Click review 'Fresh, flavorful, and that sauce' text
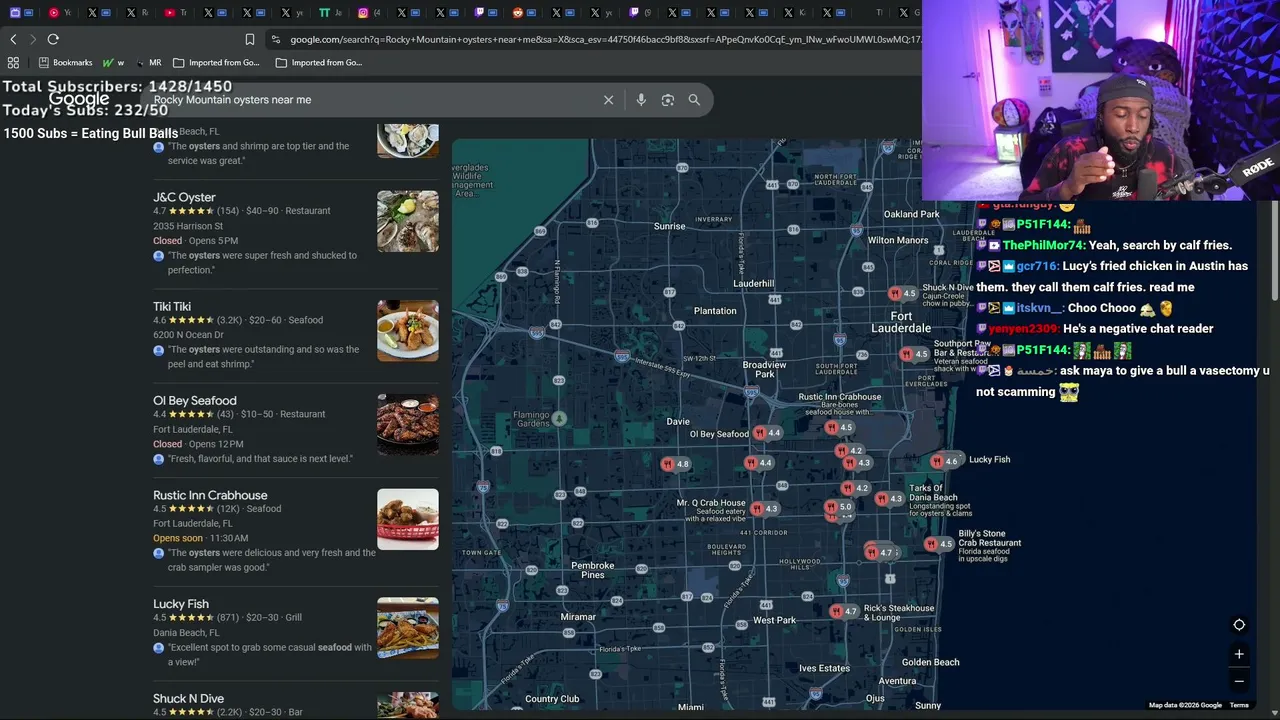The height and width of the screenshot is (720, 1280). point(260,459)
